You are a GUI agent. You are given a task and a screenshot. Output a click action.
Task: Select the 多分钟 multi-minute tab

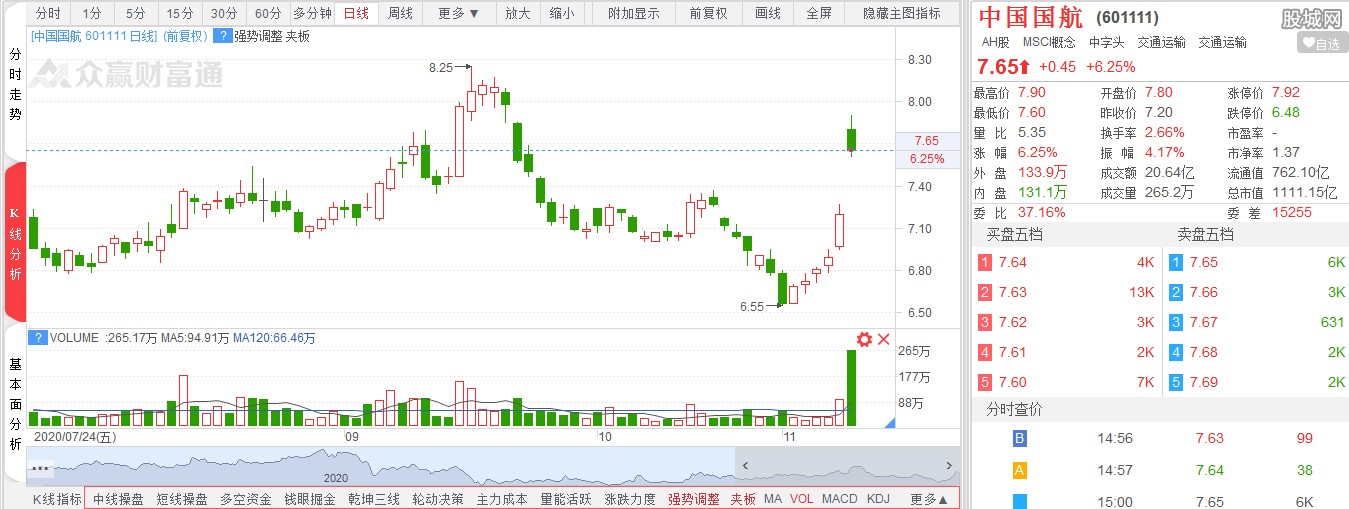[x=312, y=14]
